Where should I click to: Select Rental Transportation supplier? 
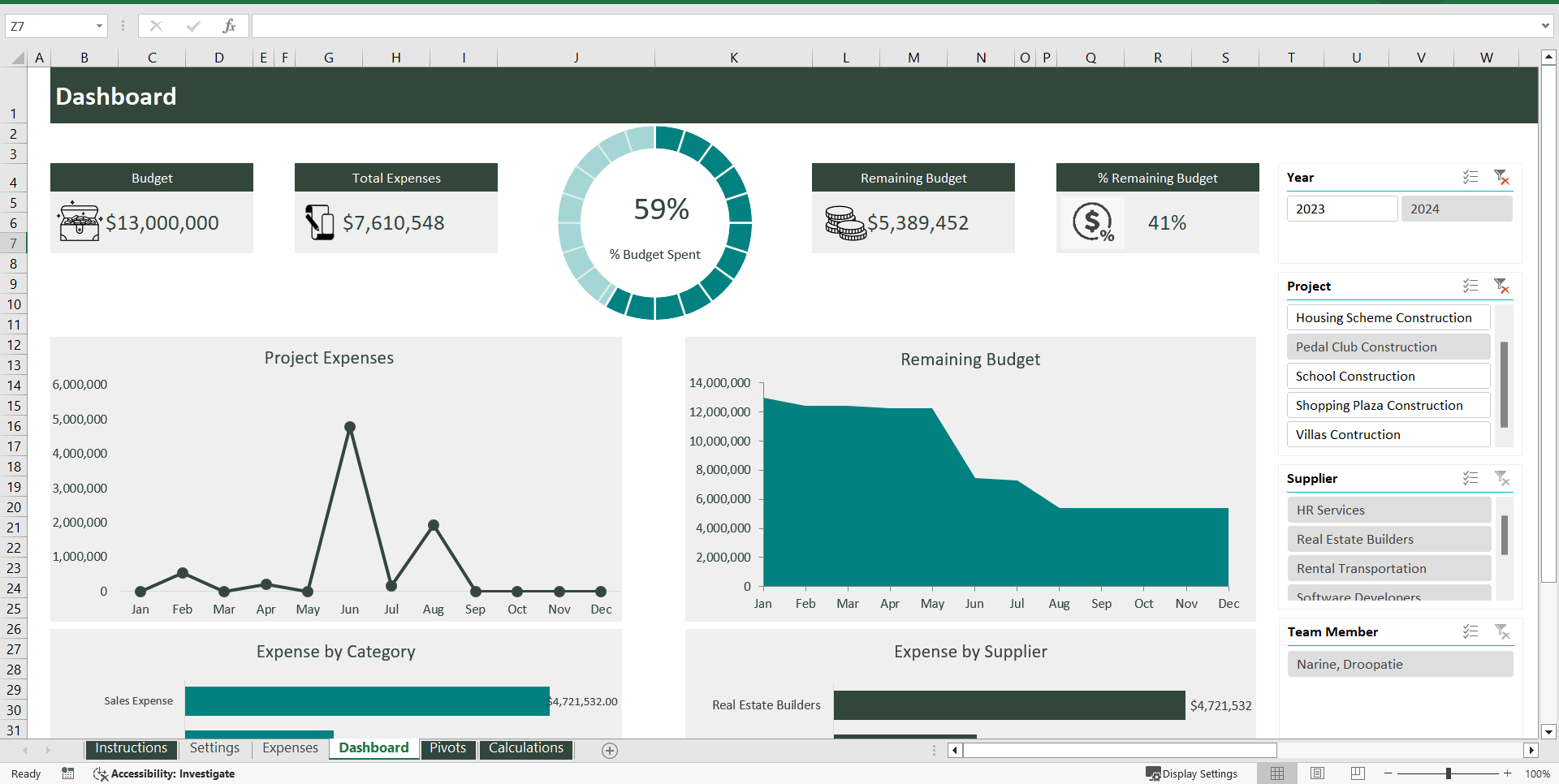[x=1388, y=568]
